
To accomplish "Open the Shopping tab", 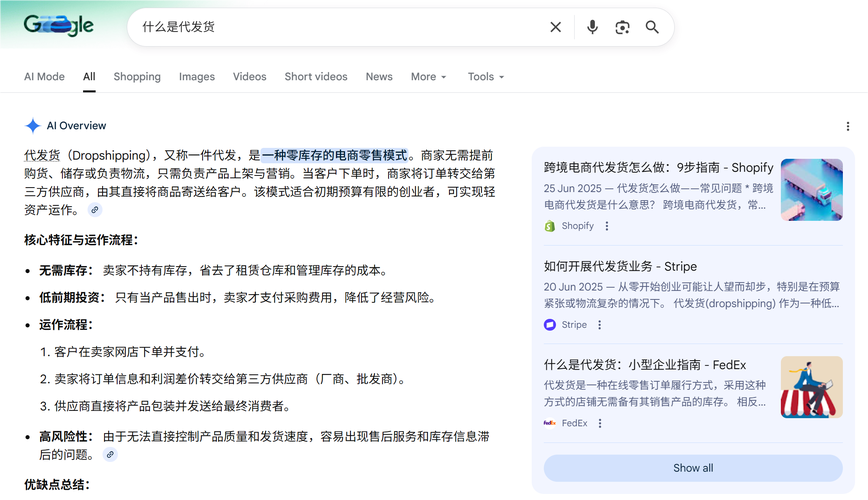I will click(x=137, y=76).
